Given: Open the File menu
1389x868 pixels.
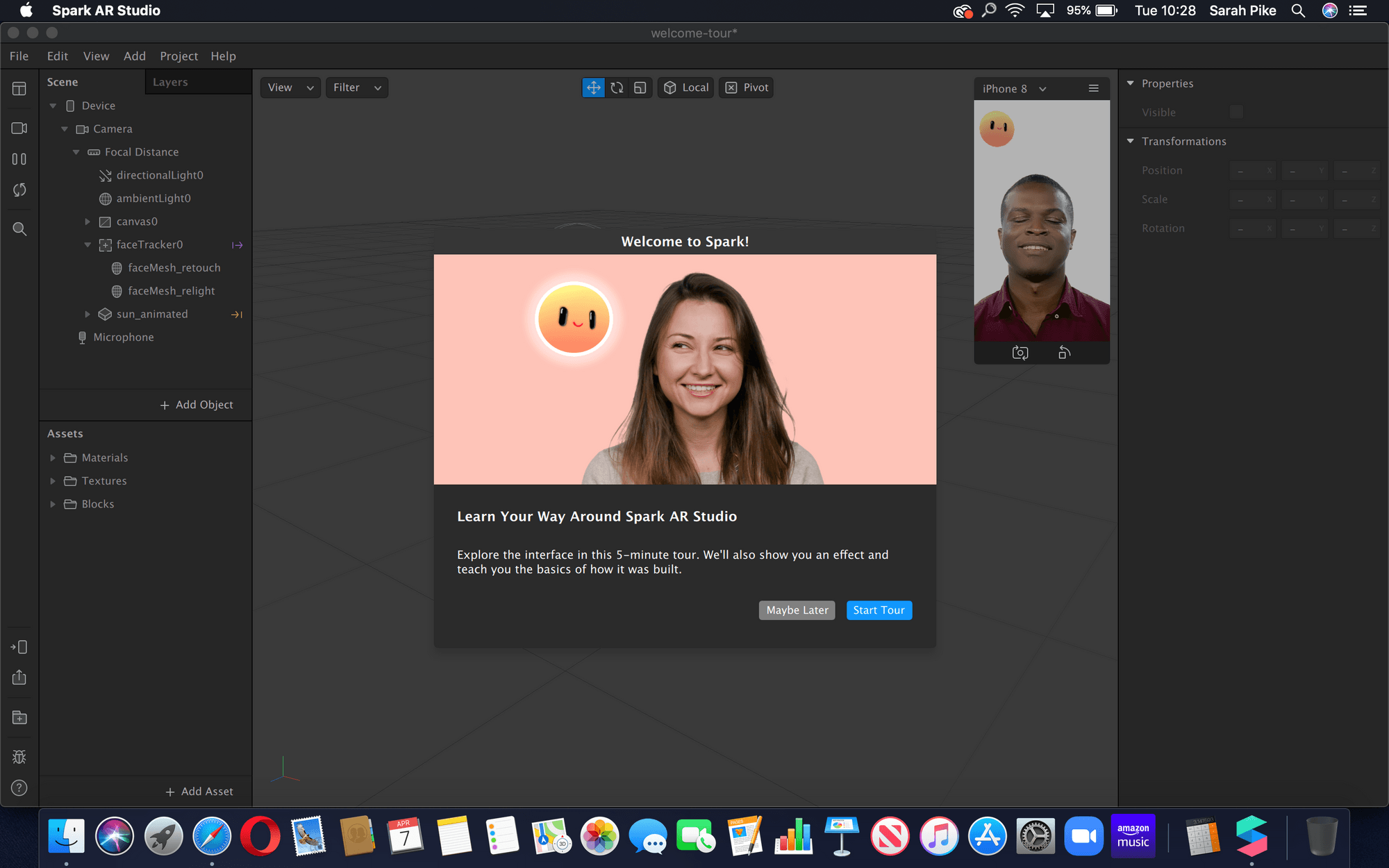Looking at the screenshot, I should pyautogui.click(x=19, y=56).
